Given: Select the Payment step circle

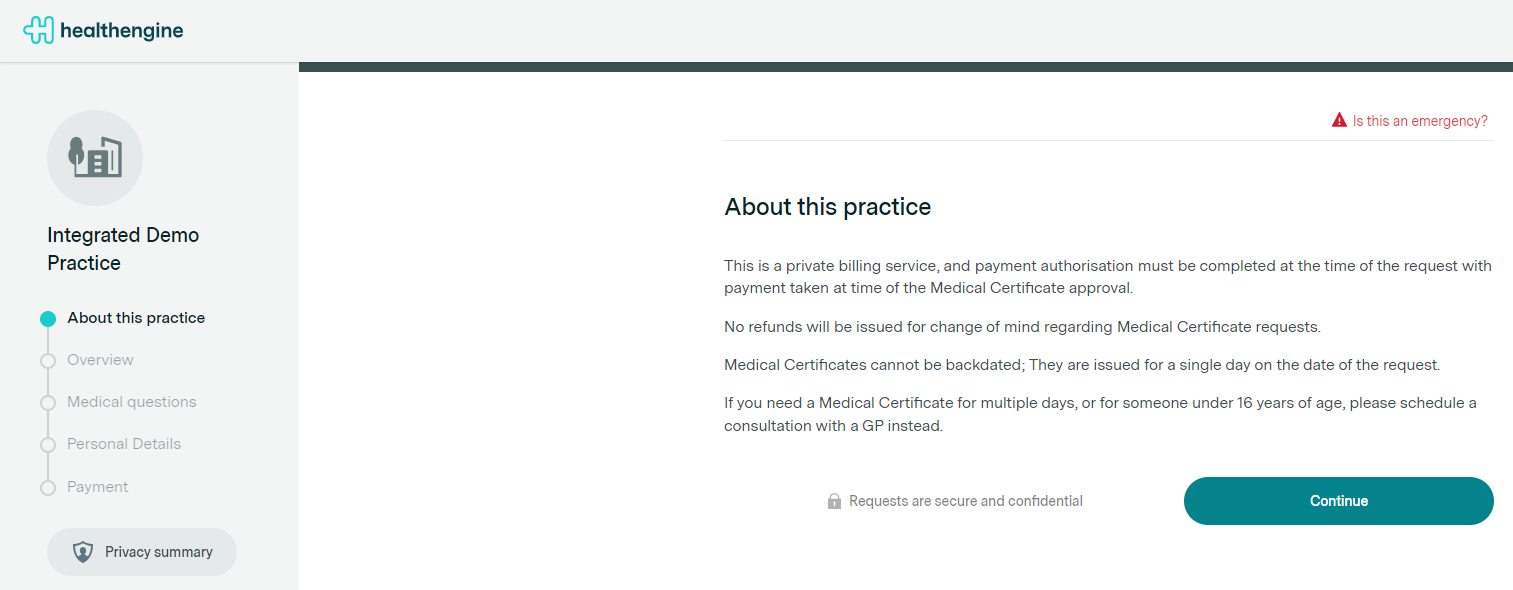Looking at the screenshot, I should 48,488.
